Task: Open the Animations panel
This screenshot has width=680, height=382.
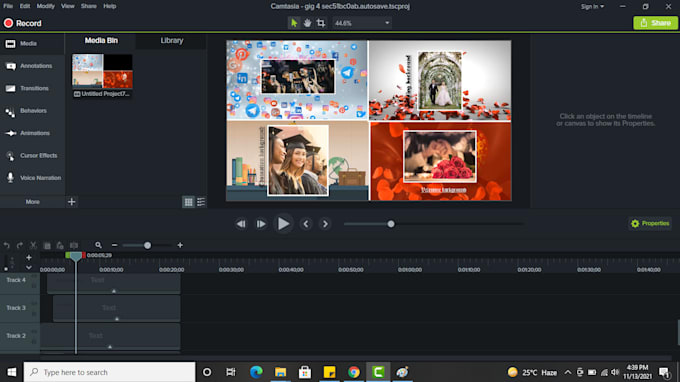Action: coord(32,133)
